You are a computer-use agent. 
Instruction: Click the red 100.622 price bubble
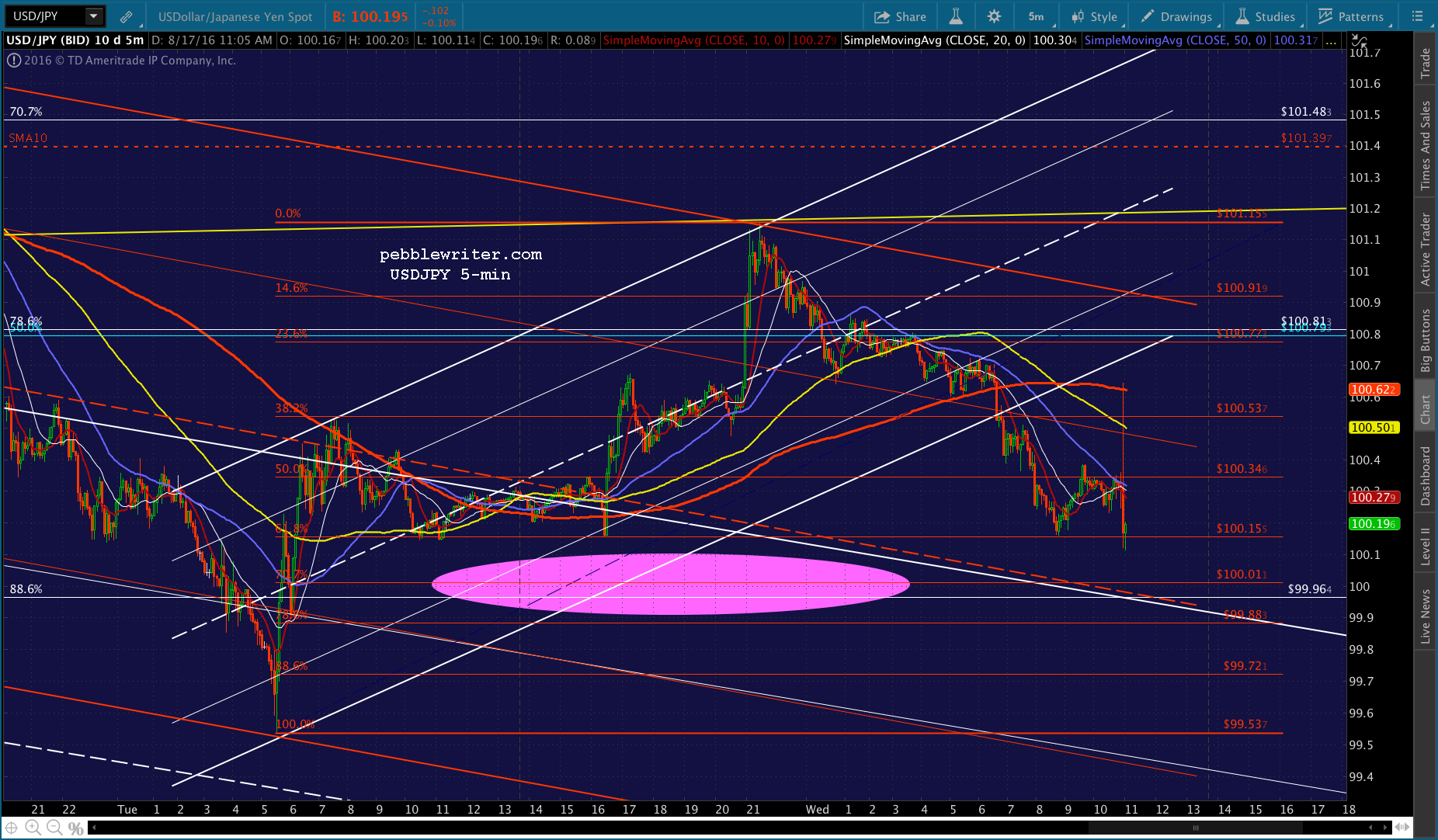(x=1374, y=390)
